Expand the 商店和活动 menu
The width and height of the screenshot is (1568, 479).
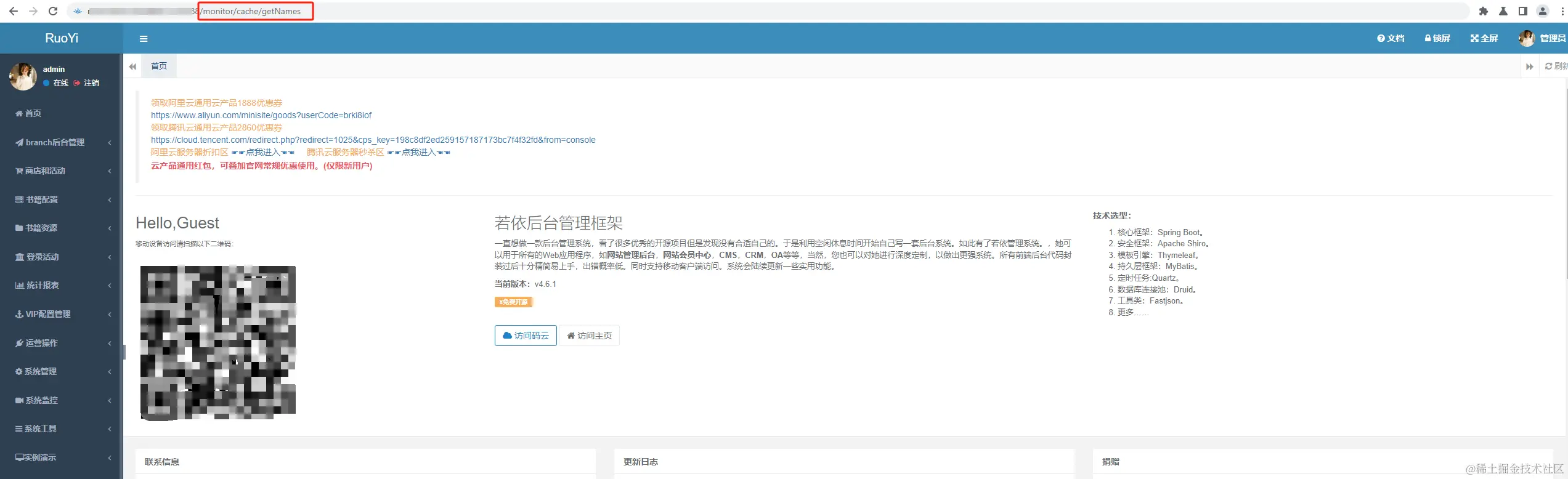pyautogui.click(x=61, y=171)
